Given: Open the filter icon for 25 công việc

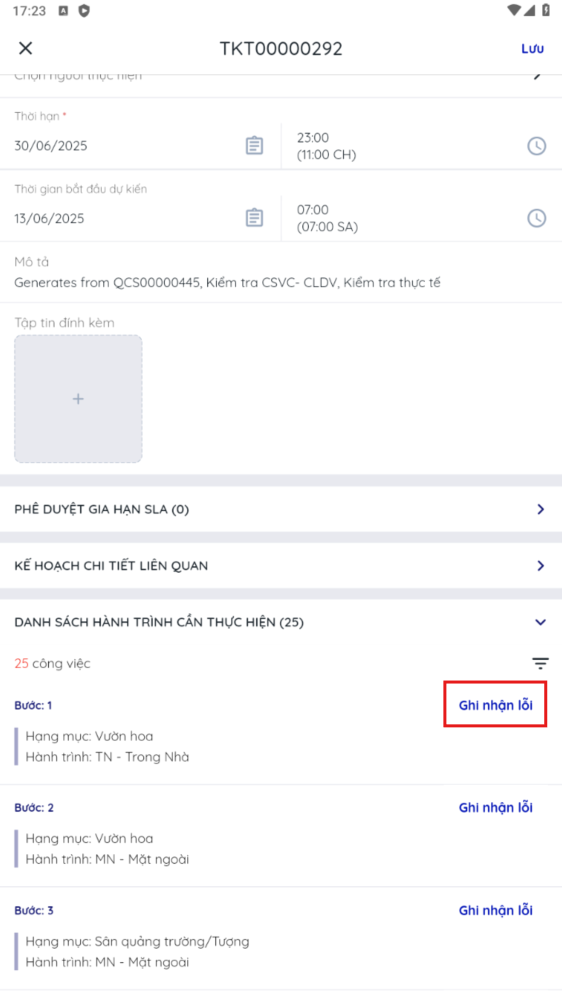Looking at the screenshot, I should [540, 663].
